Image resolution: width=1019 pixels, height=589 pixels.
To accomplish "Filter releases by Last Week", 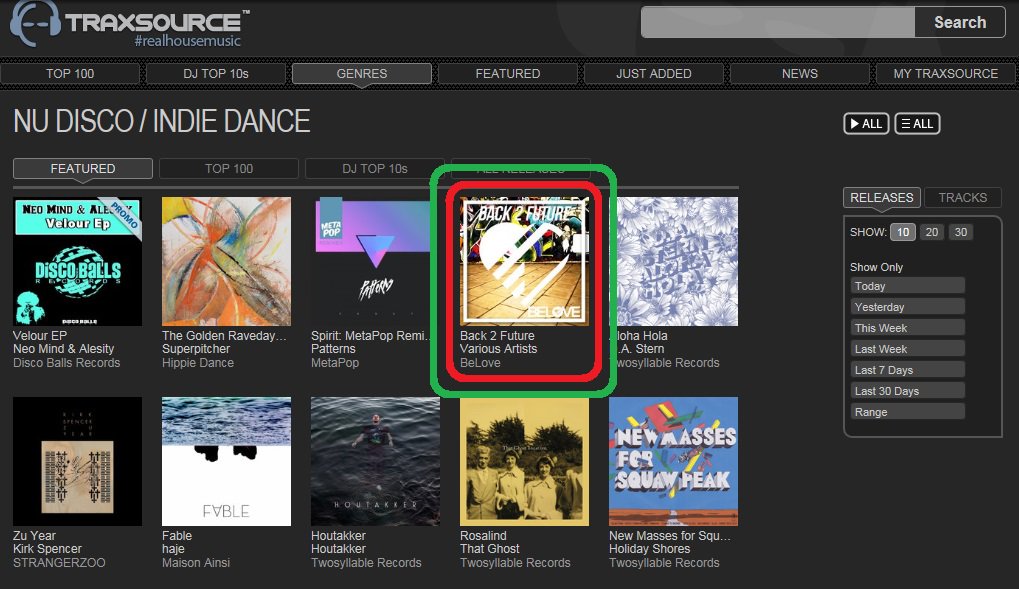I will point(907,349).
